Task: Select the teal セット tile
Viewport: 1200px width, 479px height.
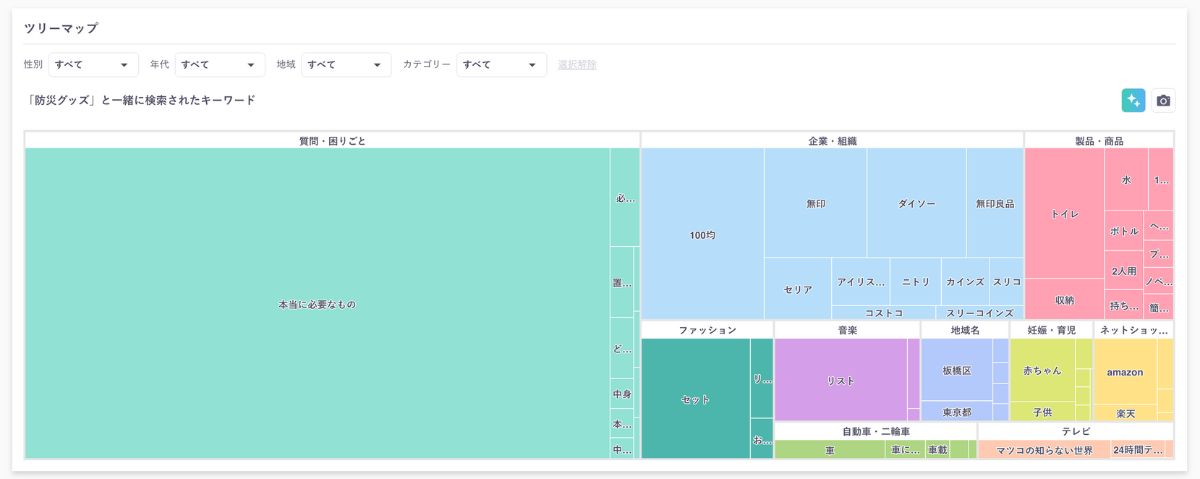Action: pyautogui.click(x=695, y=399)
